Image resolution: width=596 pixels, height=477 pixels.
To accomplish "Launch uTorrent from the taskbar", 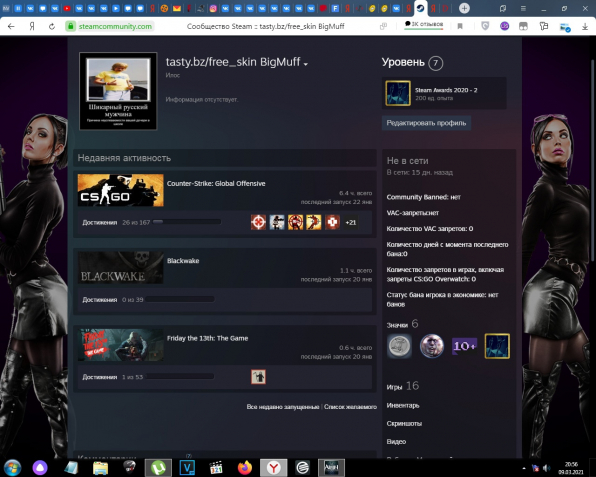I will click(158, 467).
